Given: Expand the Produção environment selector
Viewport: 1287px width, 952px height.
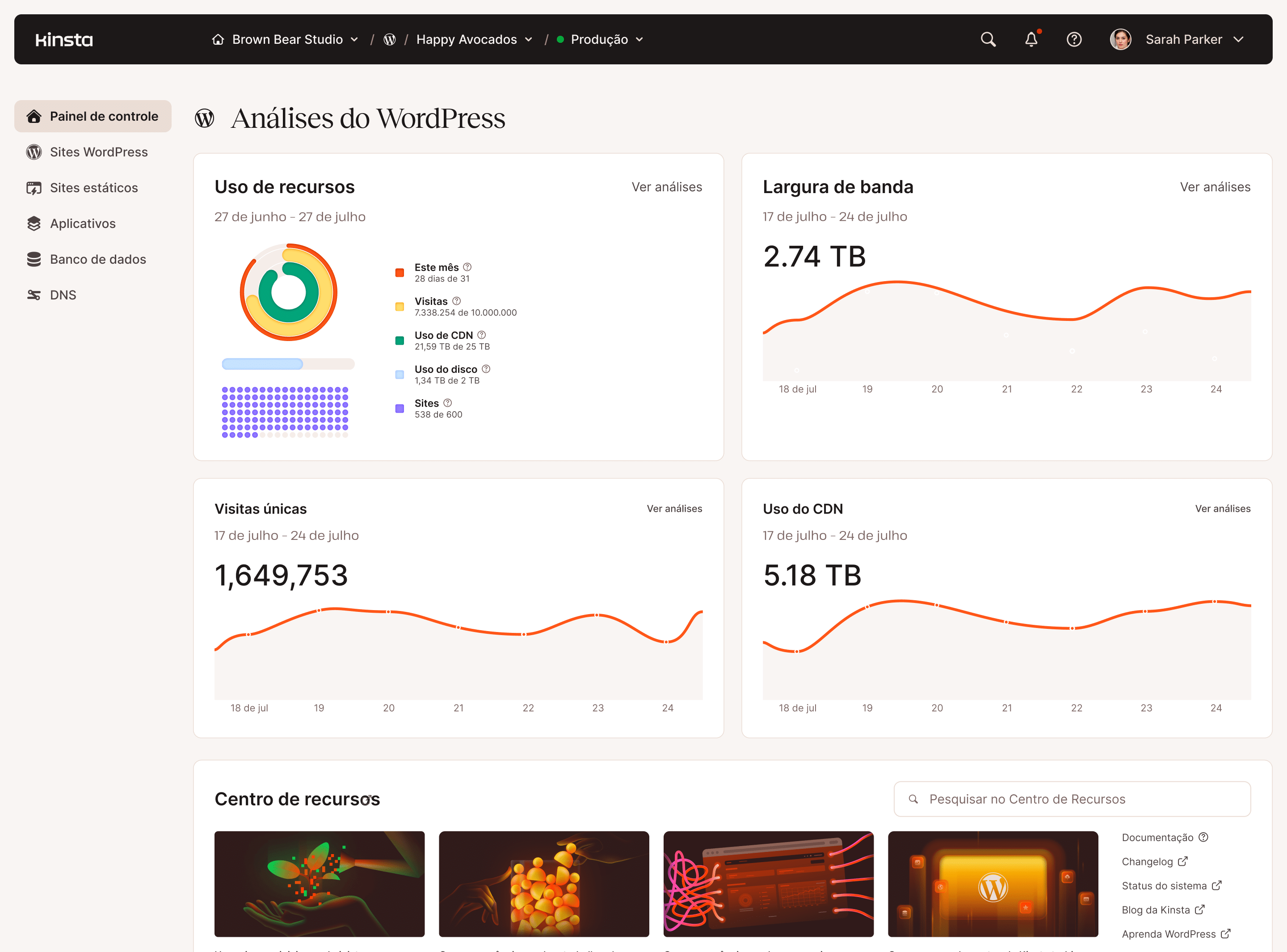Looking at the screenshot, I should (600, 39).
